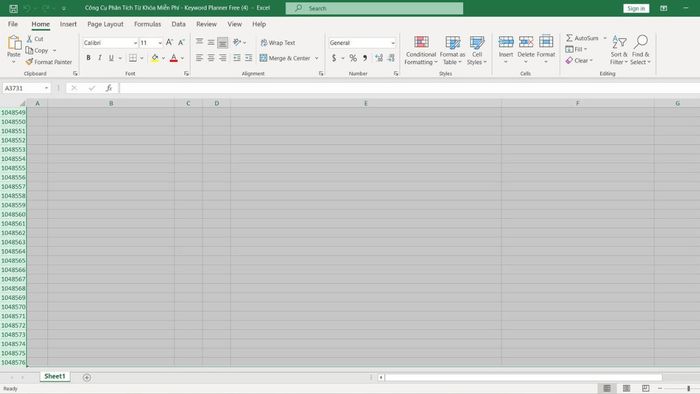Screen dimensions: 700x394
Task: Expand the Merge & Center dropdown arrow
Action: 317,58
